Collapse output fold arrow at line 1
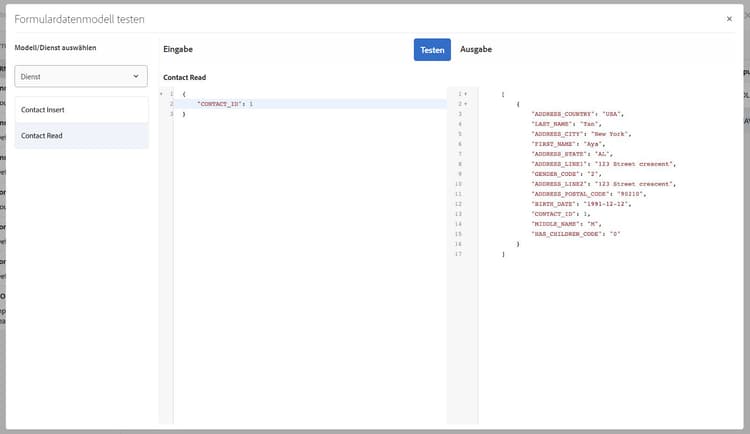Viewport: 750px width, 434px height. [x=465, y=94]
